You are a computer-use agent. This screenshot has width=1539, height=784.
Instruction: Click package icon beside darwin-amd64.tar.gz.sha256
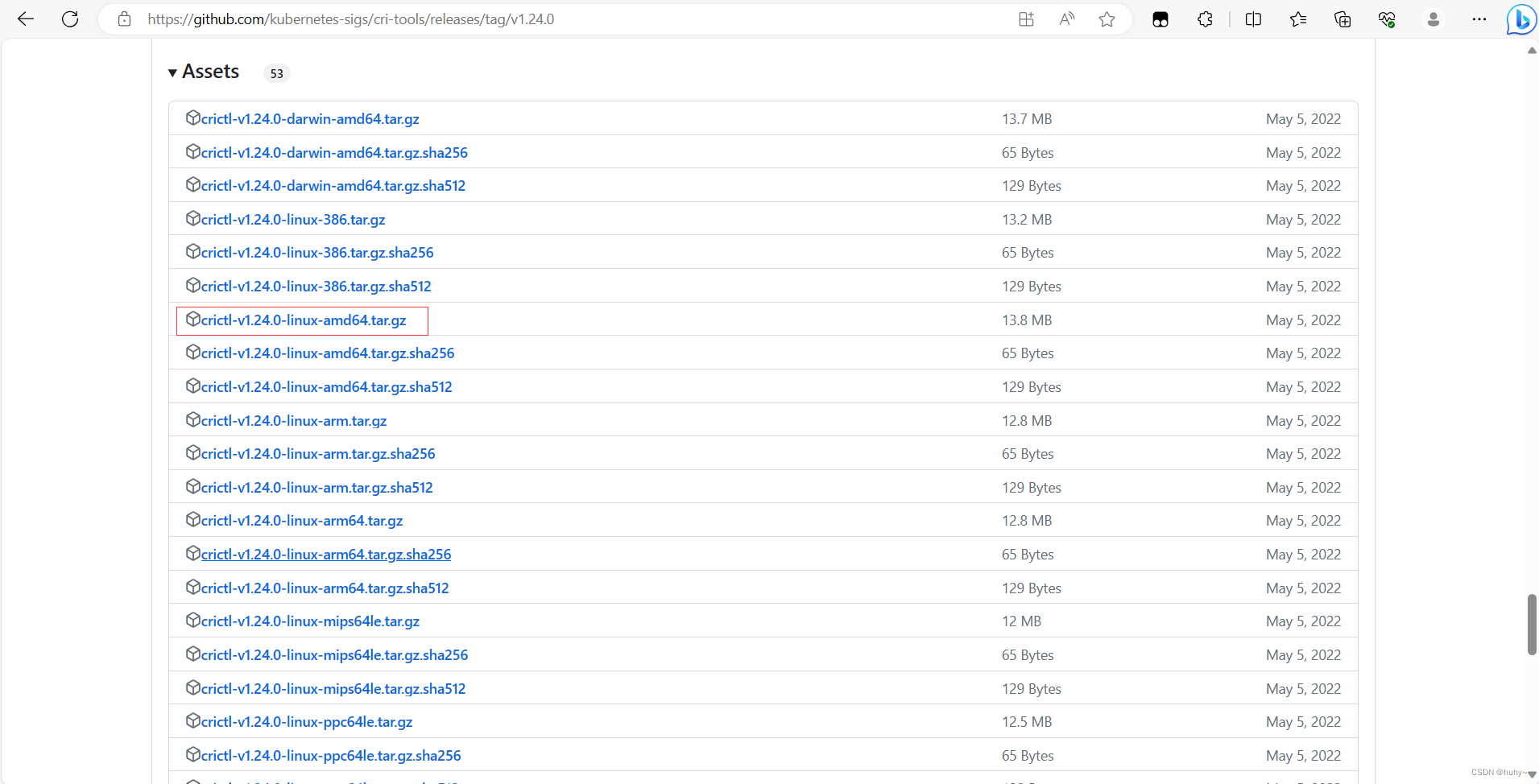(x=193, y=151)
